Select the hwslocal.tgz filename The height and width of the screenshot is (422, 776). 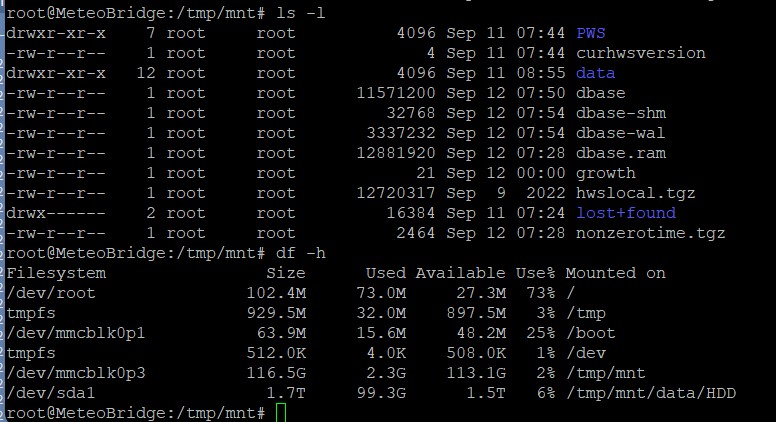tap(635, 193)
